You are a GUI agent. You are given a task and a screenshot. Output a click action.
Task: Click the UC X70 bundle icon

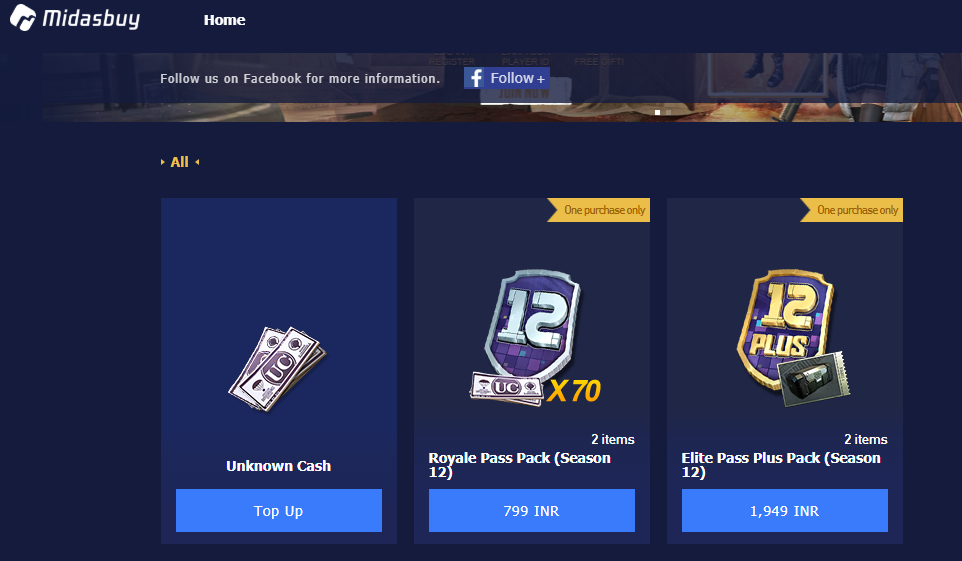(536, 389)
